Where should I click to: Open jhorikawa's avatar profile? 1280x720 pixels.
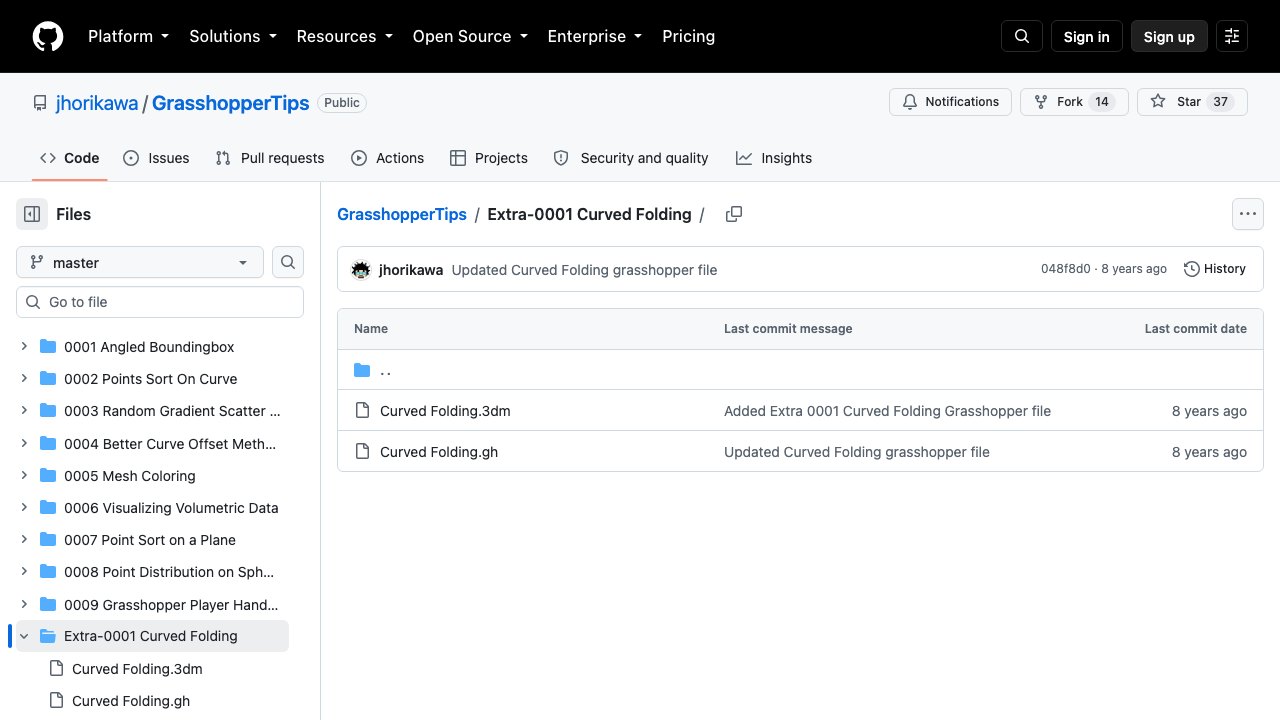[x=361, y=269]
